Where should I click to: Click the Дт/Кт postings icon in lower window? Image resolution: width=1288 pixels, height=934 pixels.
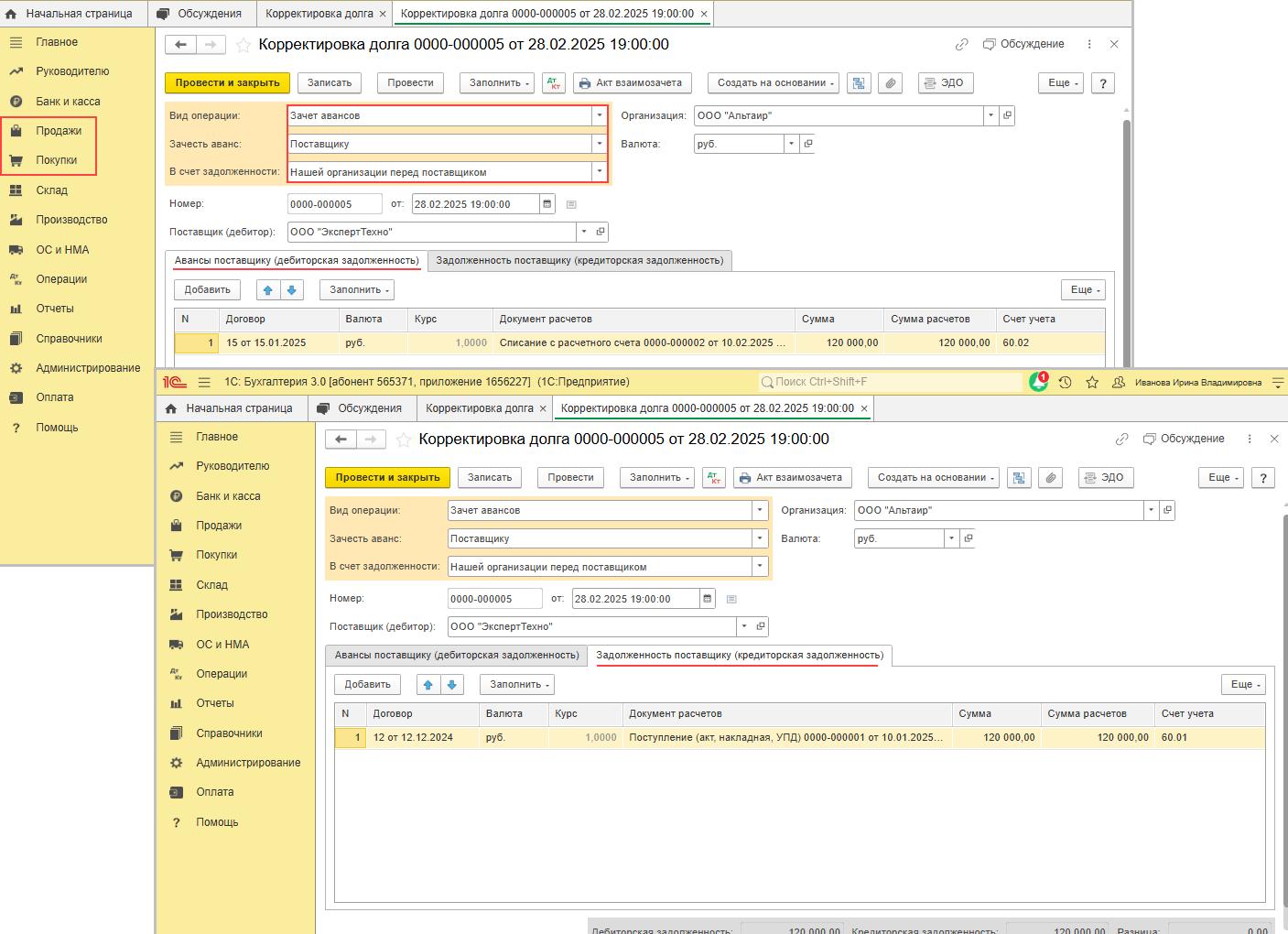pyautogui.click(x=714, y=478)
